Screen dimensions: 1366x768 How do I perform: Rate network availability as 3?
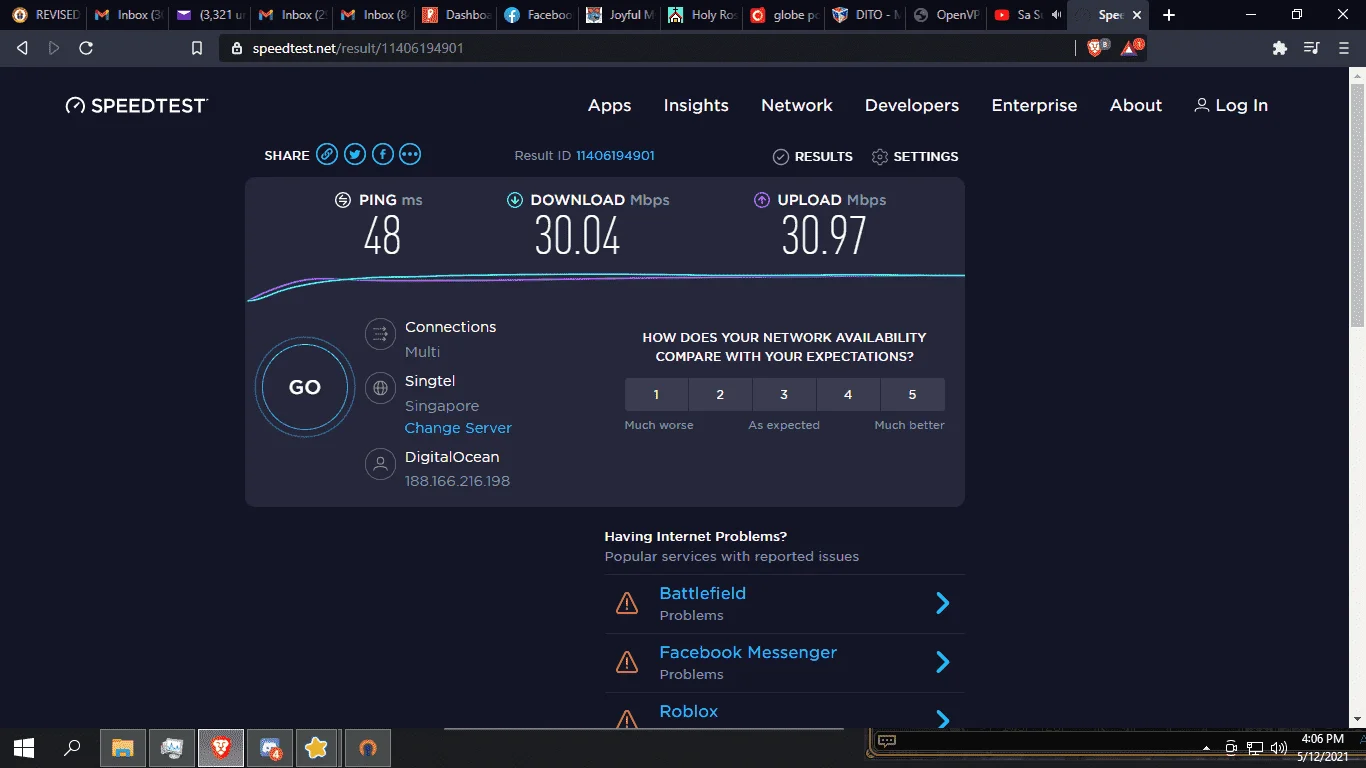tap(784, 394)
